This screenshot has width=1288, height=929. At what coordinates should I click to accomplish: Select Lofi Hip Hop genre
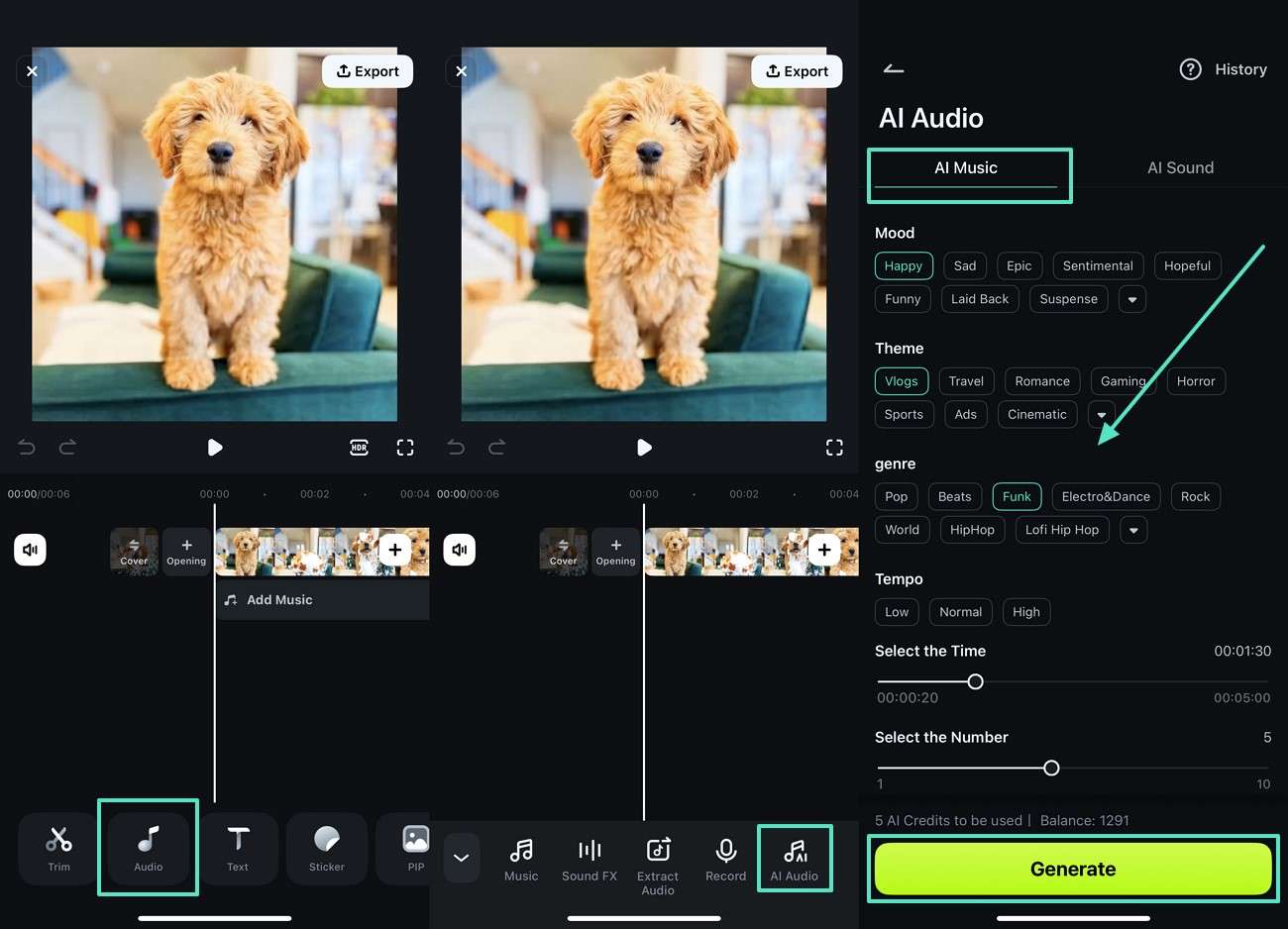point(1062,530)
